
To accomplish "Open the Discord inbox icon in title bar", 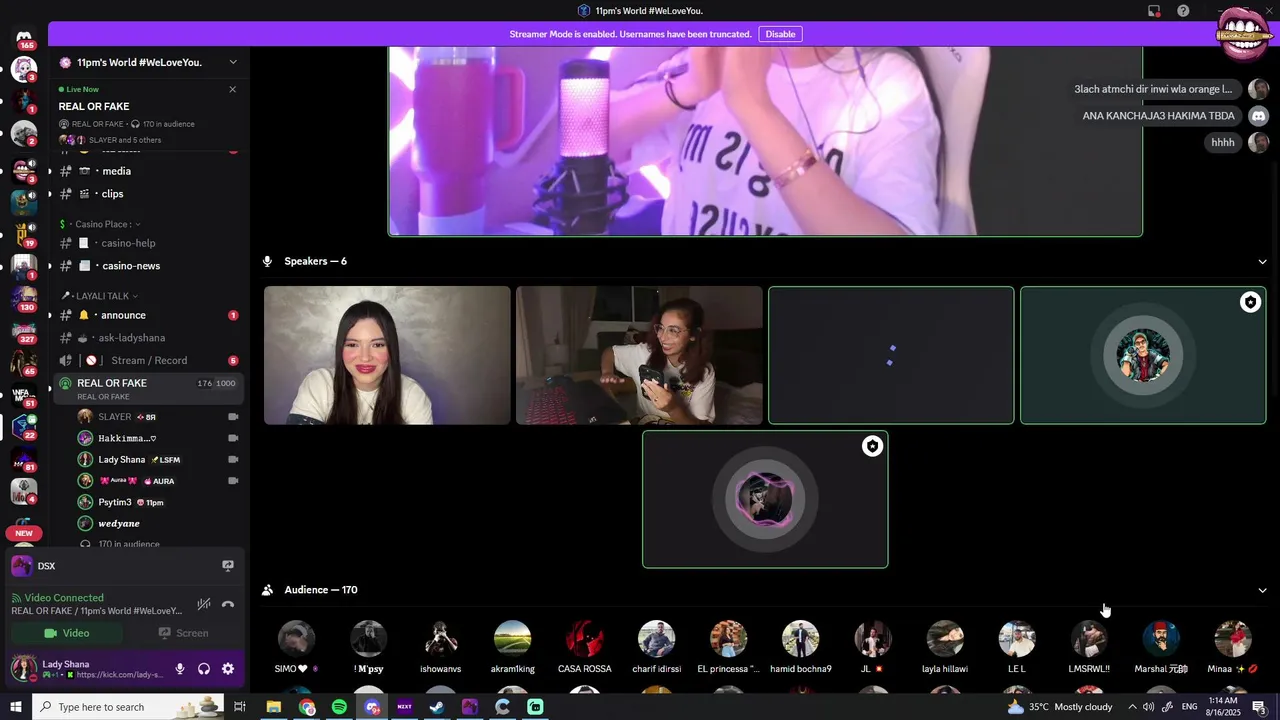I will (x=1154, y=11).
